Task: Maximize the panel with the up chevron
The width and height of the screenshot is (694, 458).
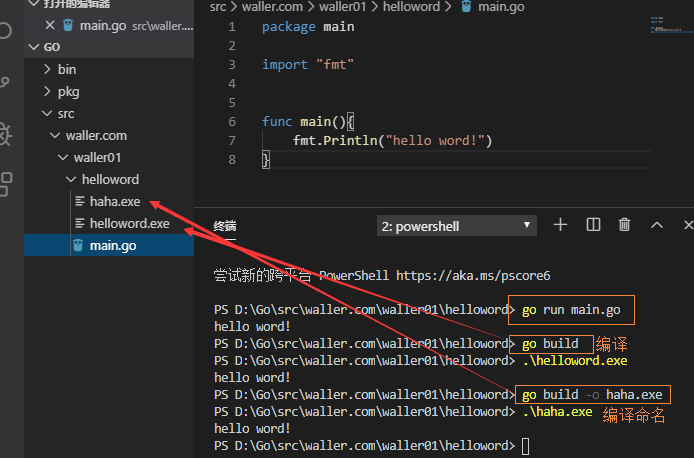Action: 657,225
